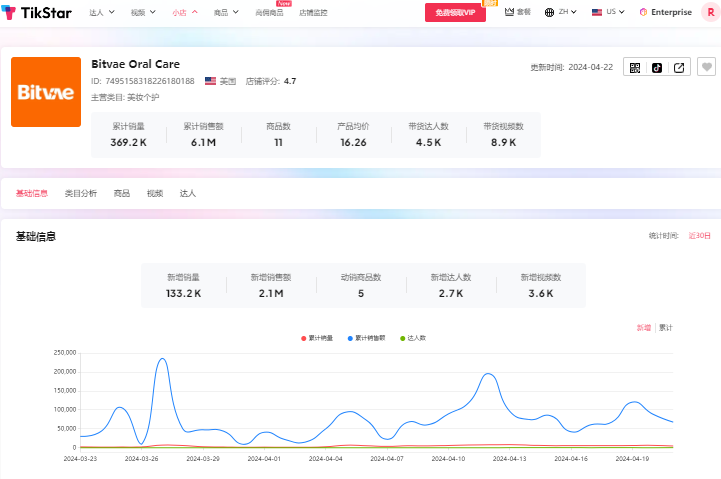The image size is (721, 479).
Task: Click the Bitvae shop logo
Action: pos(46,92)
